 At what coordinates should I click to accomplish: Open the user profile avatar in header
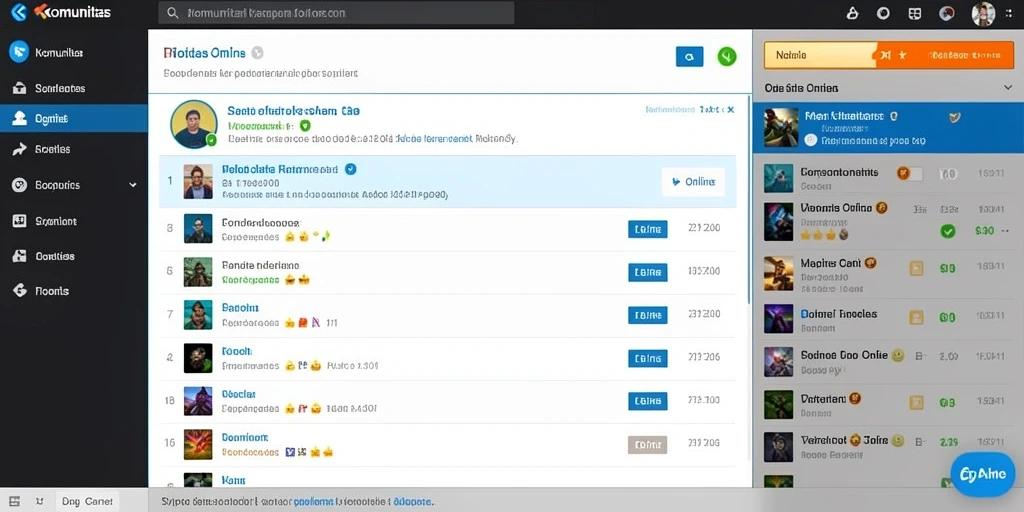click(983, 13)
